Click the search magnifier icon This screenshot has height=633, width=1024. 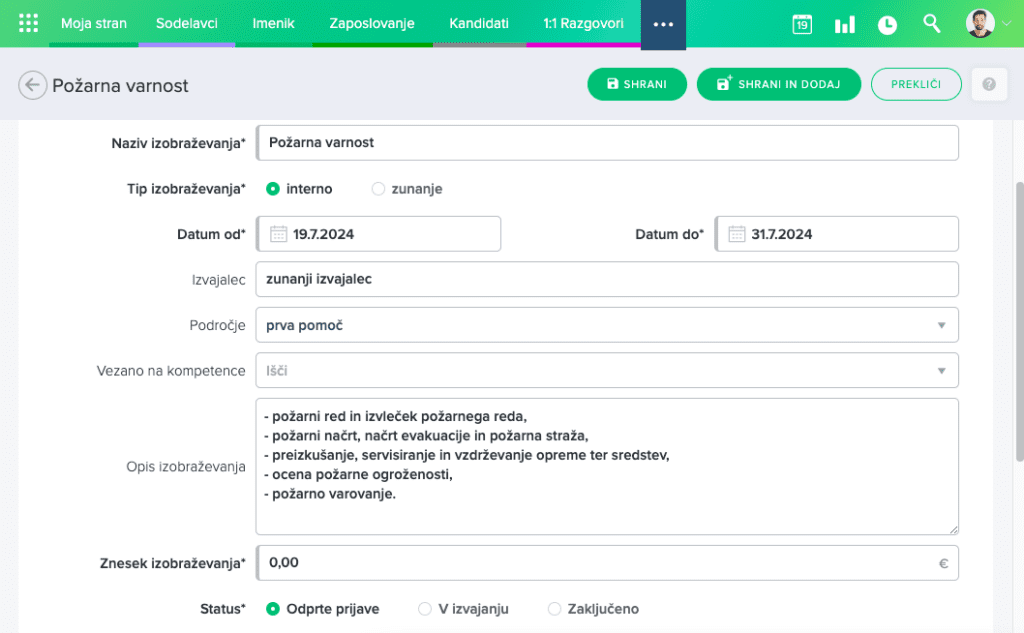tap(931, 24)
